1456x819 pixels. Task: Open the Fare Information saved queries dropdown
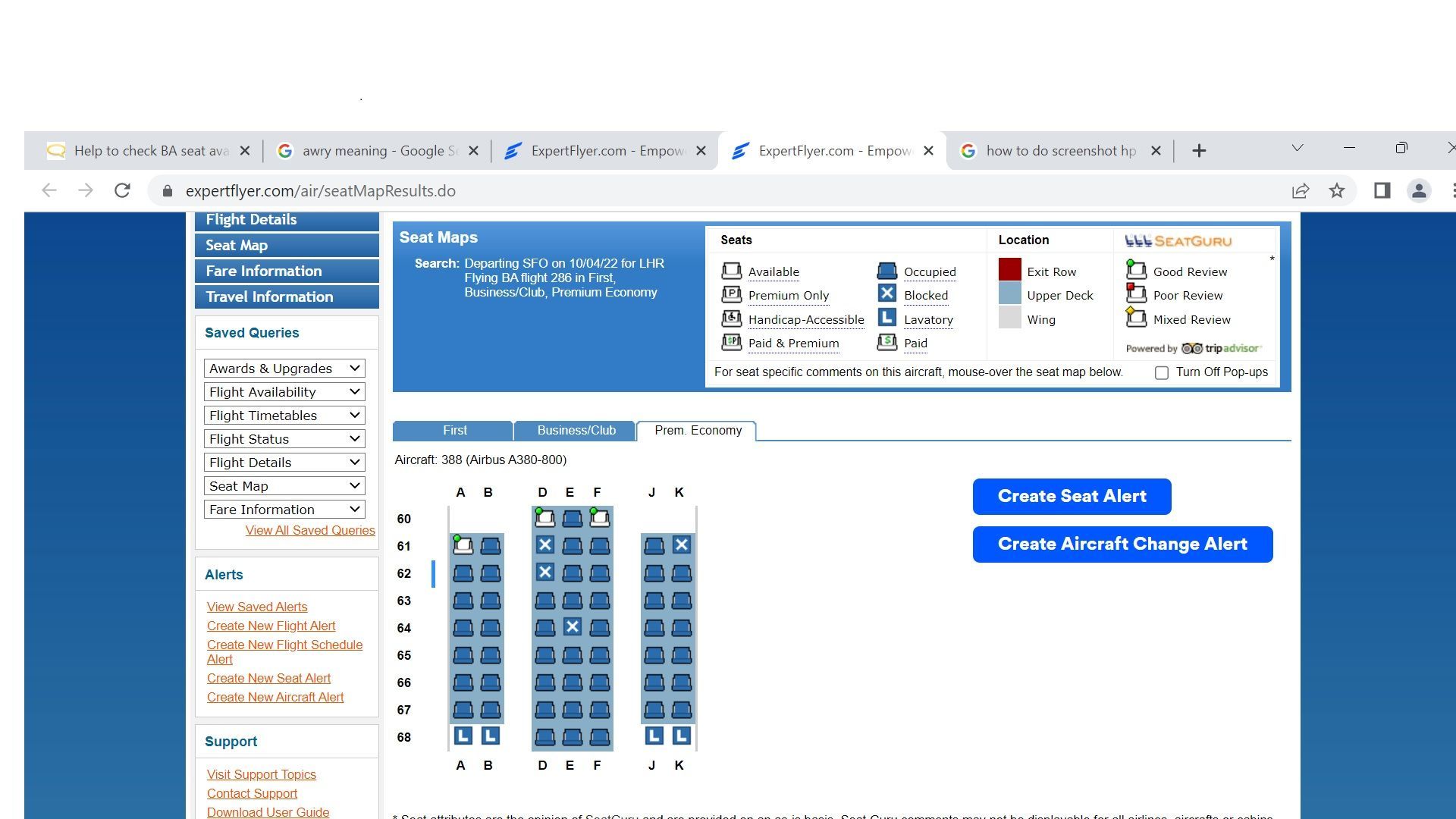(284, 510)
